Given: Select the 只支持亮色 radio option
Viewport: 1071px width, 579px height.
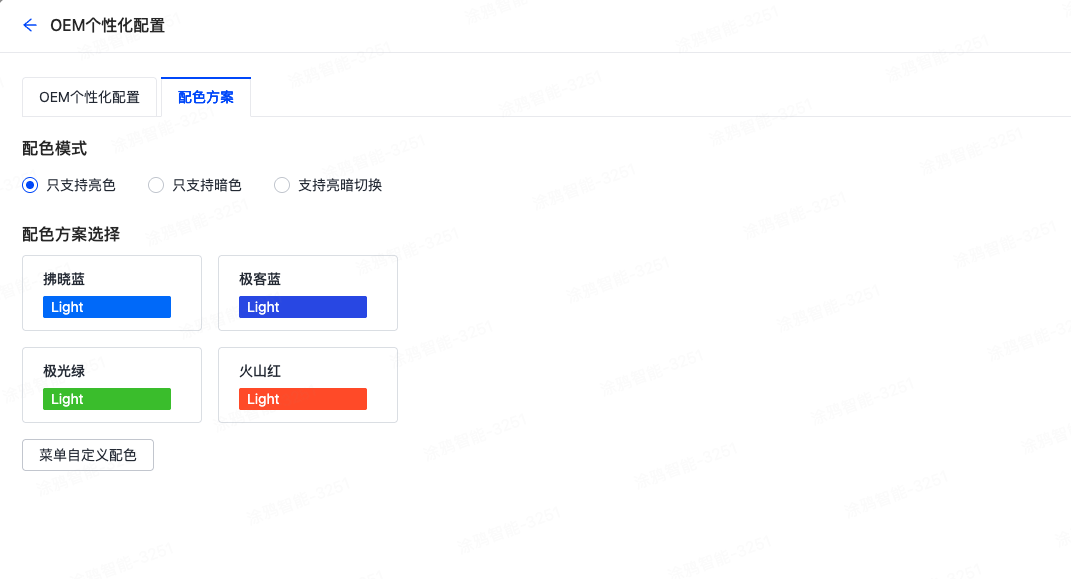Looking at the screenshot, I should click(x=30, y=185).
